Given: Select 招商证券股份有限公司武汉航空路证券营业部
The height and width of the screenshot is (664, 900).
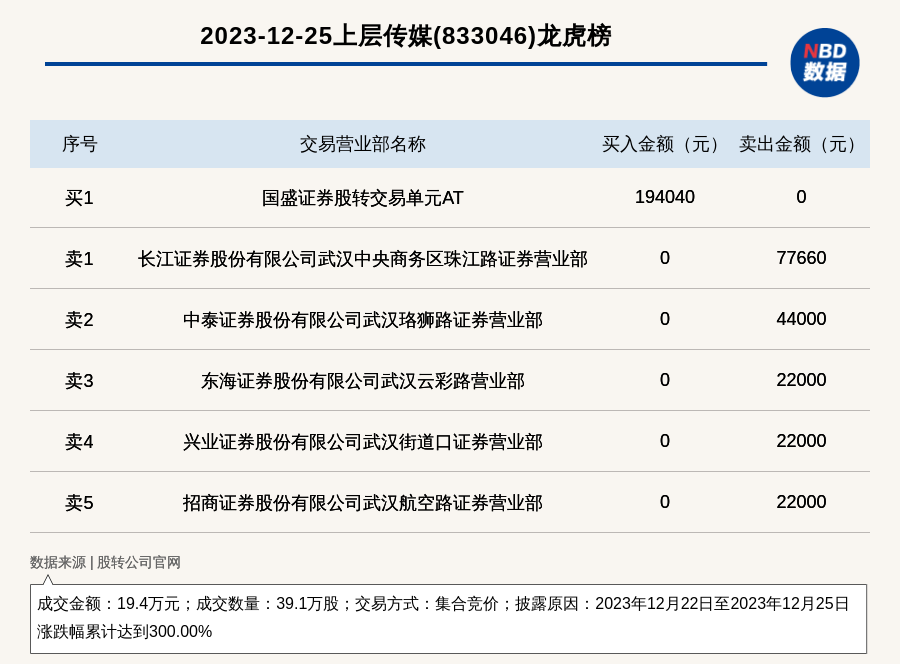Looking at the screenshot, I should (x=363, y=503).
